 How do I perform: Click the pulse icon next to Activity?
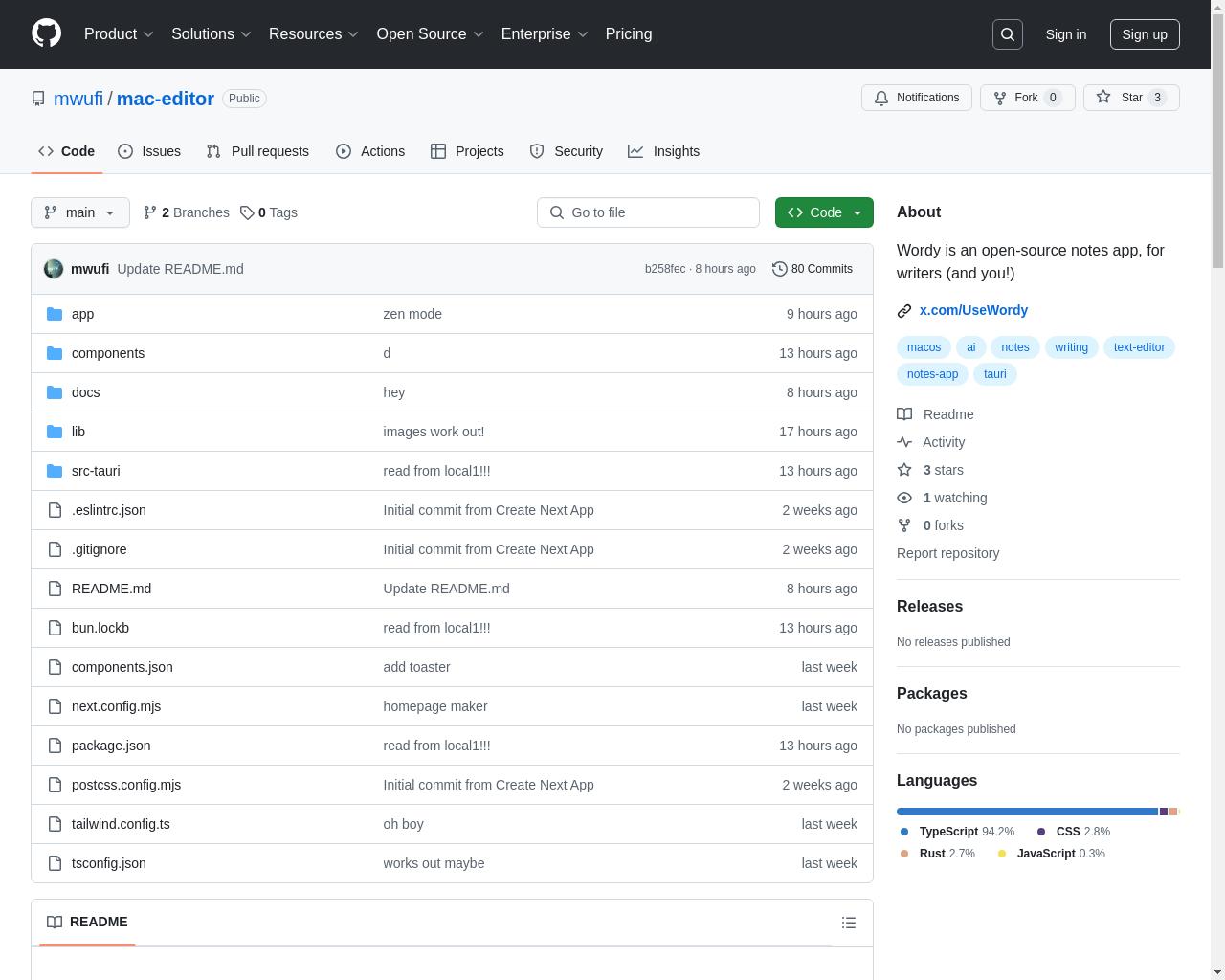tap(904, 442)
